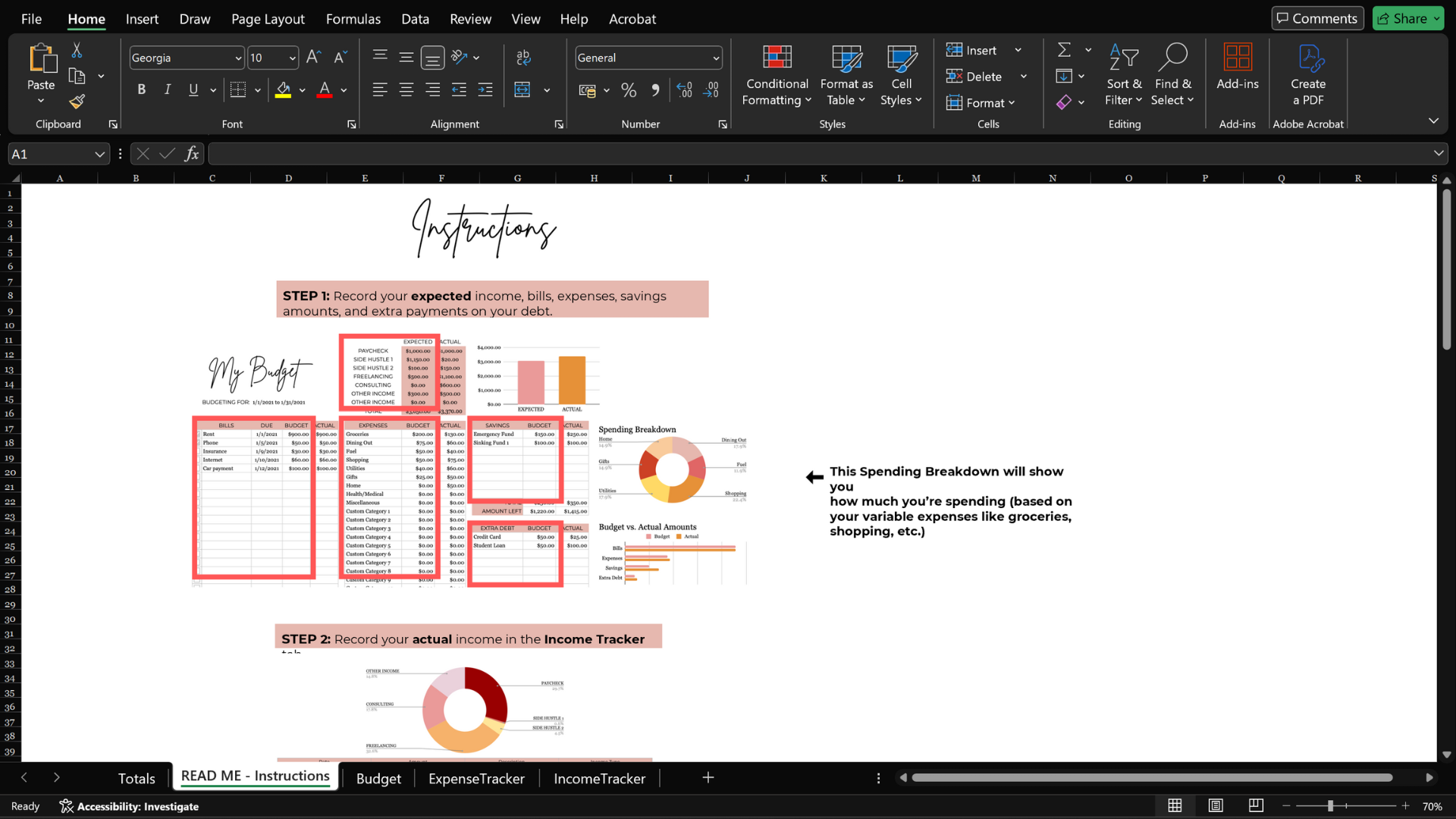This screenshot has height=819, width=1456.
Task: Expand the General number format dropdown
Action: [x=715, y=58]
